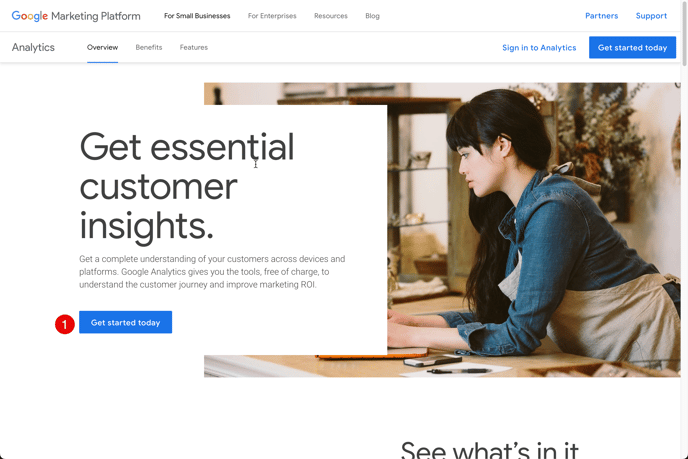688x459 pixels.
Task: Switch to the Benefits tab
Action: pos(149,47)
